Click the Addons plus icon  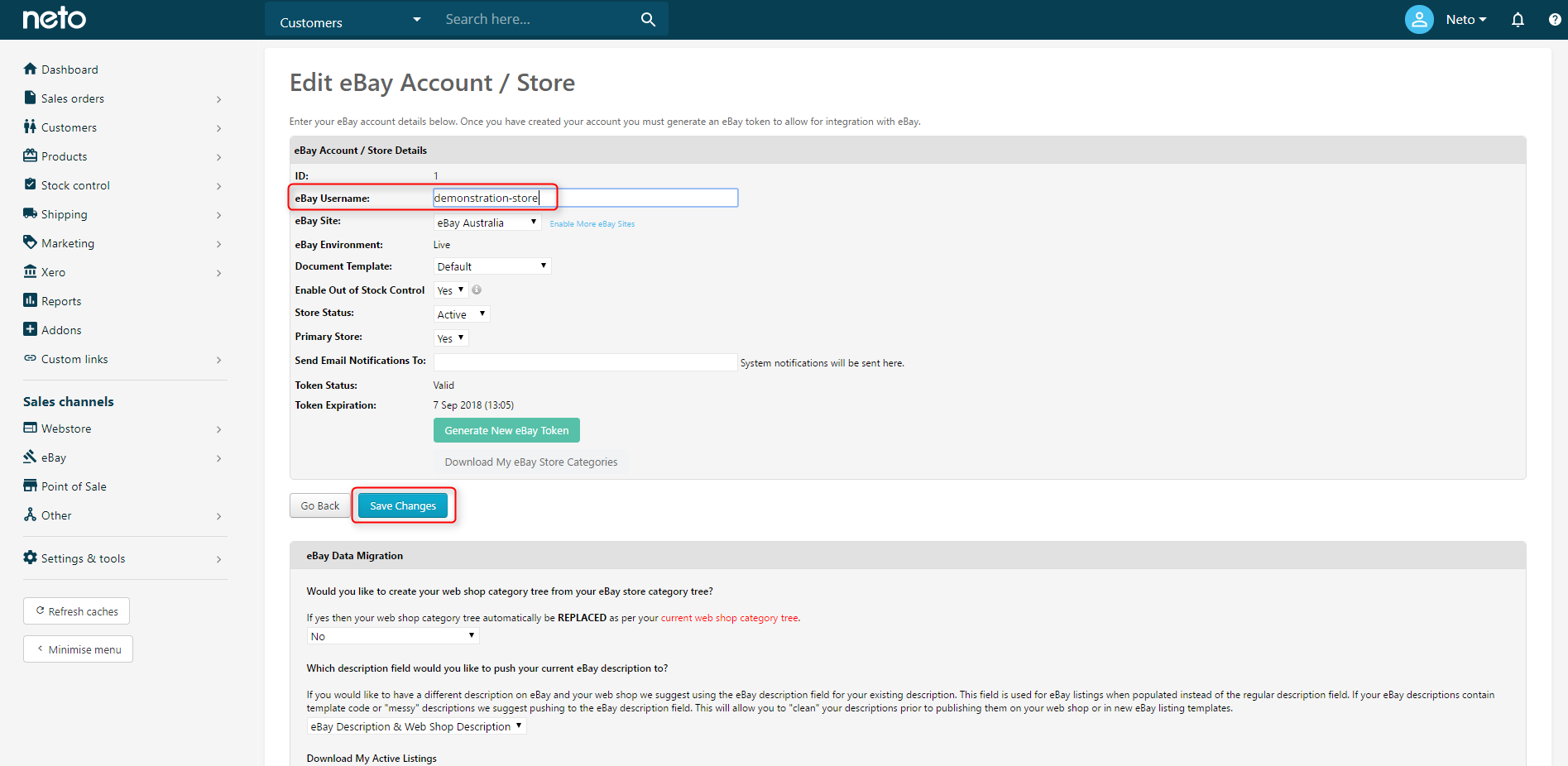(31, 329)
